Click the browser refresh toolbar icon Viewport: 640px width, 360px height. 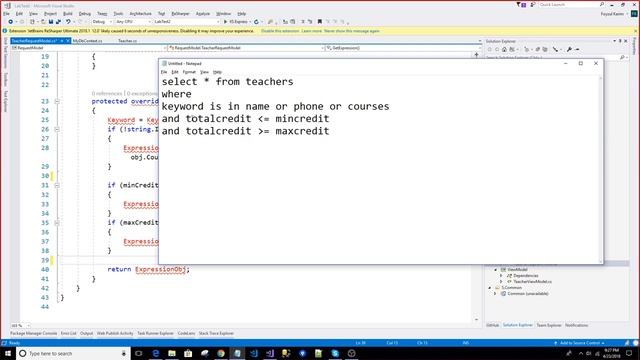point(256,22)
